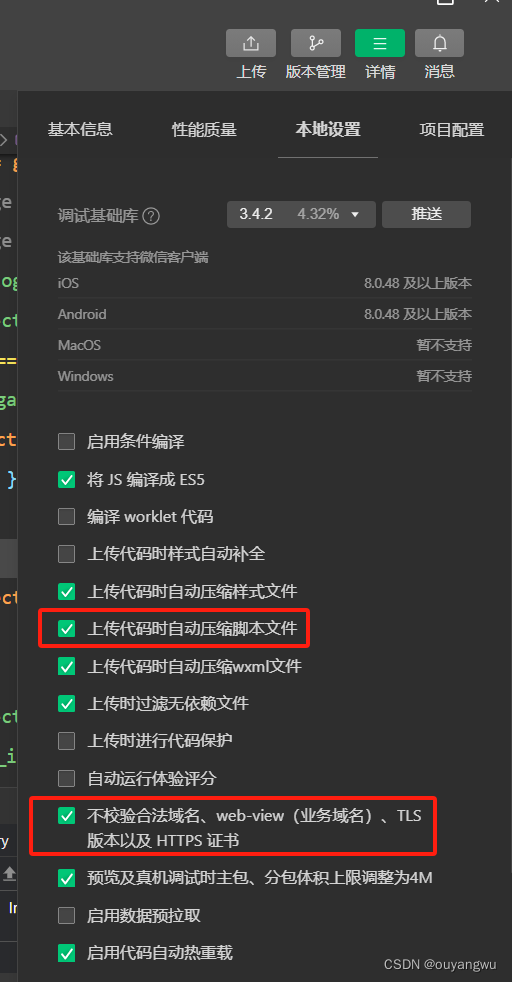512x982 pixels.
Task: Toggle the Details (详情) list icon
Action: pyautogui.click(x=380, y=43)
